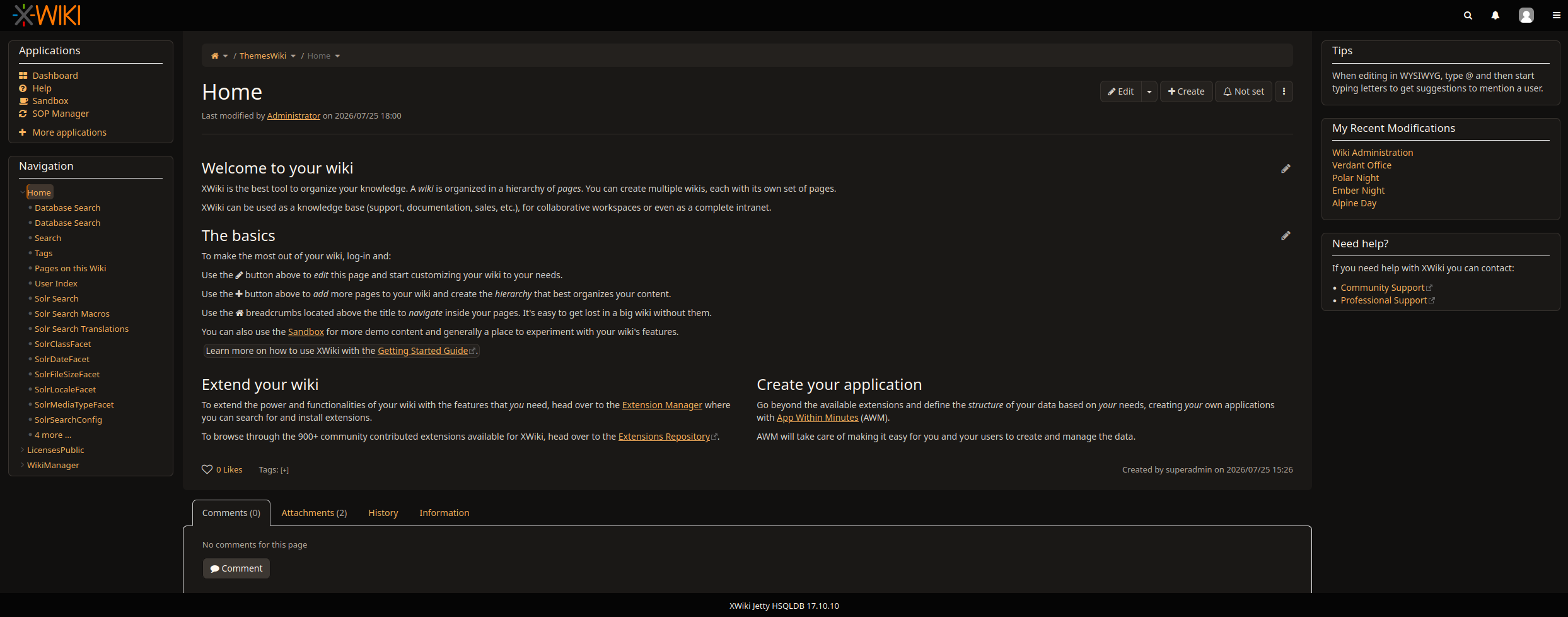
Task: Click the Comment button
Action: pos(236,568)
